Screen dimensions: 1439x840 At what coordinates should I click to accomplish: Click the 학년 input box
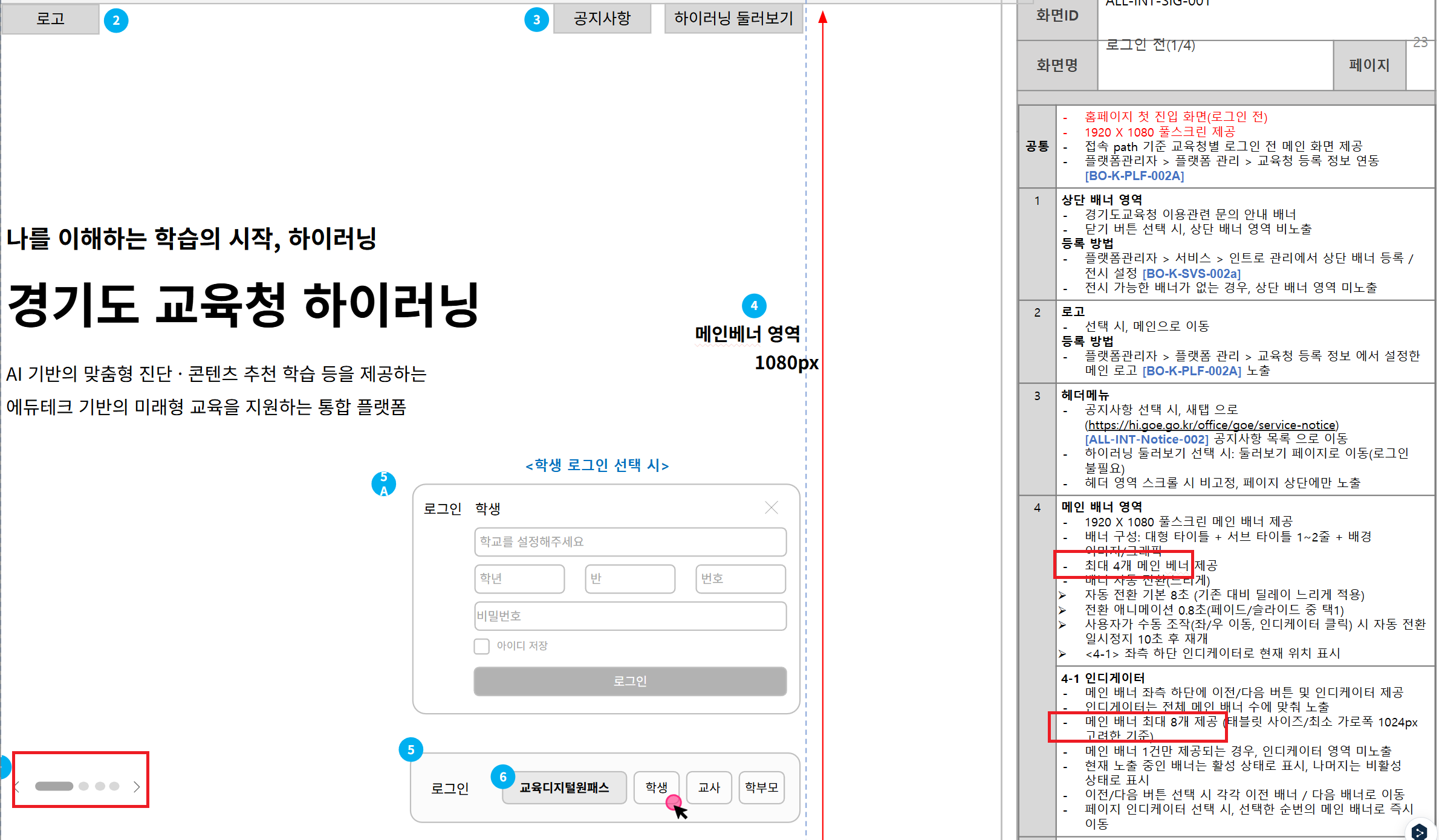[519, 578]
